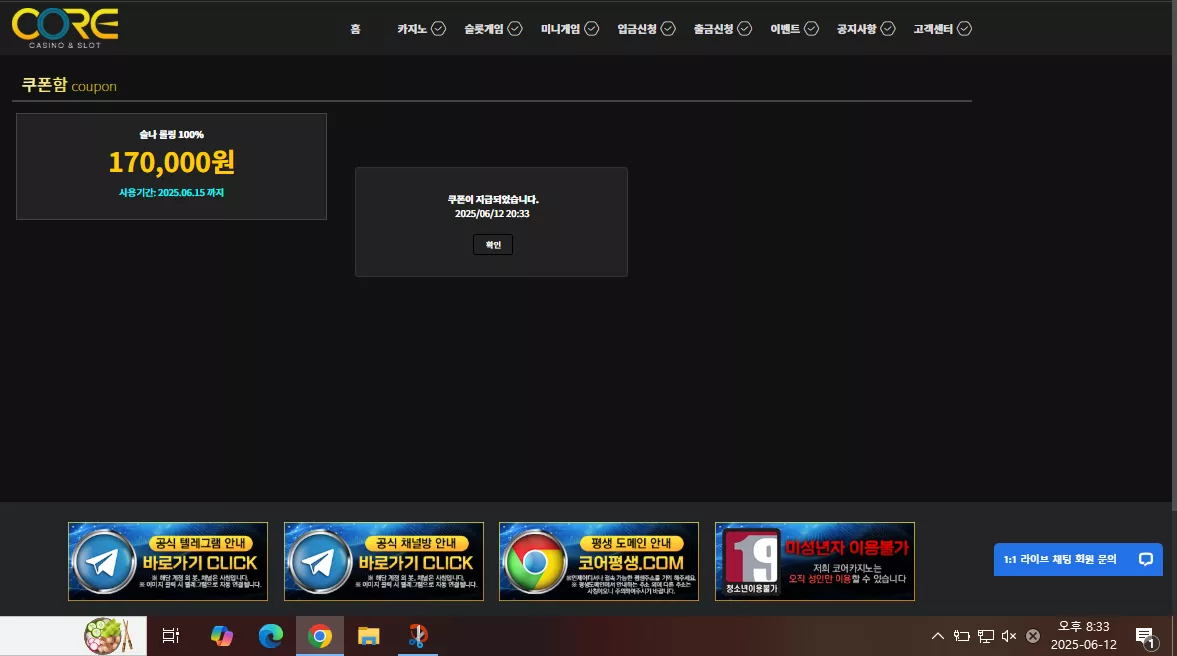Confirm the coupon dialog with 확인 button

(493, 245)
